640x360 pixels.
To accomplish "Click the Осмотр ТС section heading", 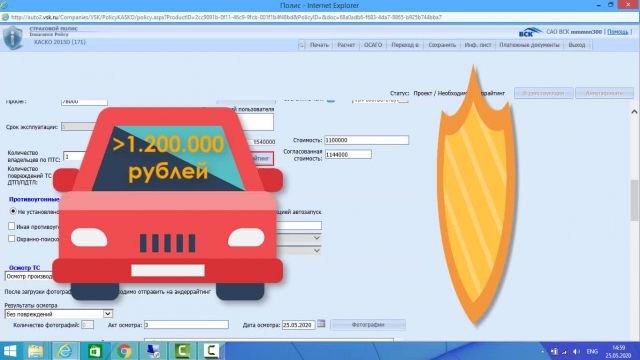I will pyautogui.click(x=24, y=268).
